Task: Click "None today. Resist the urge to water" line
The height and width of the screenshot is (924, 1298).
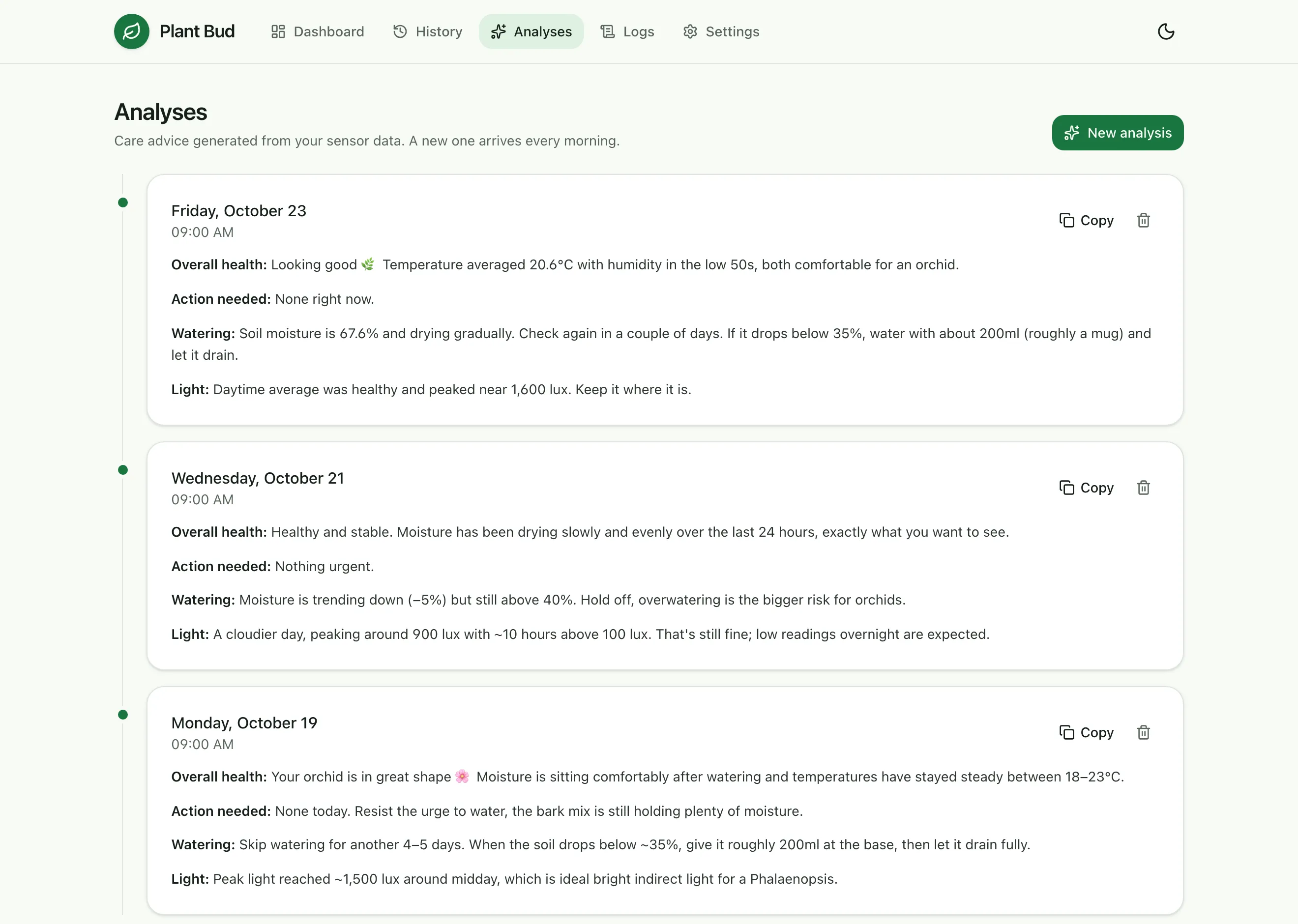Action: (x=487, y=811)
